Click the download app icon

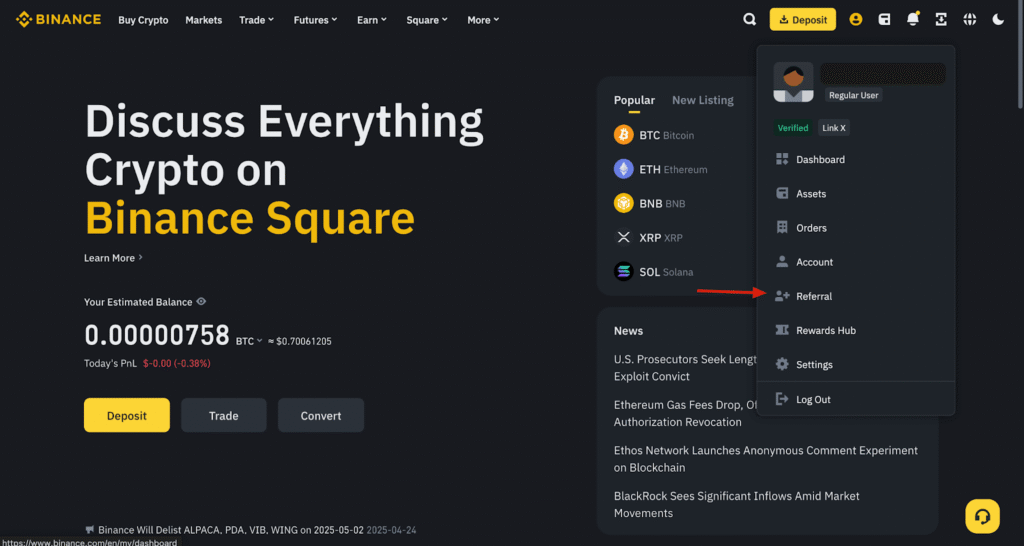(941, 19)
